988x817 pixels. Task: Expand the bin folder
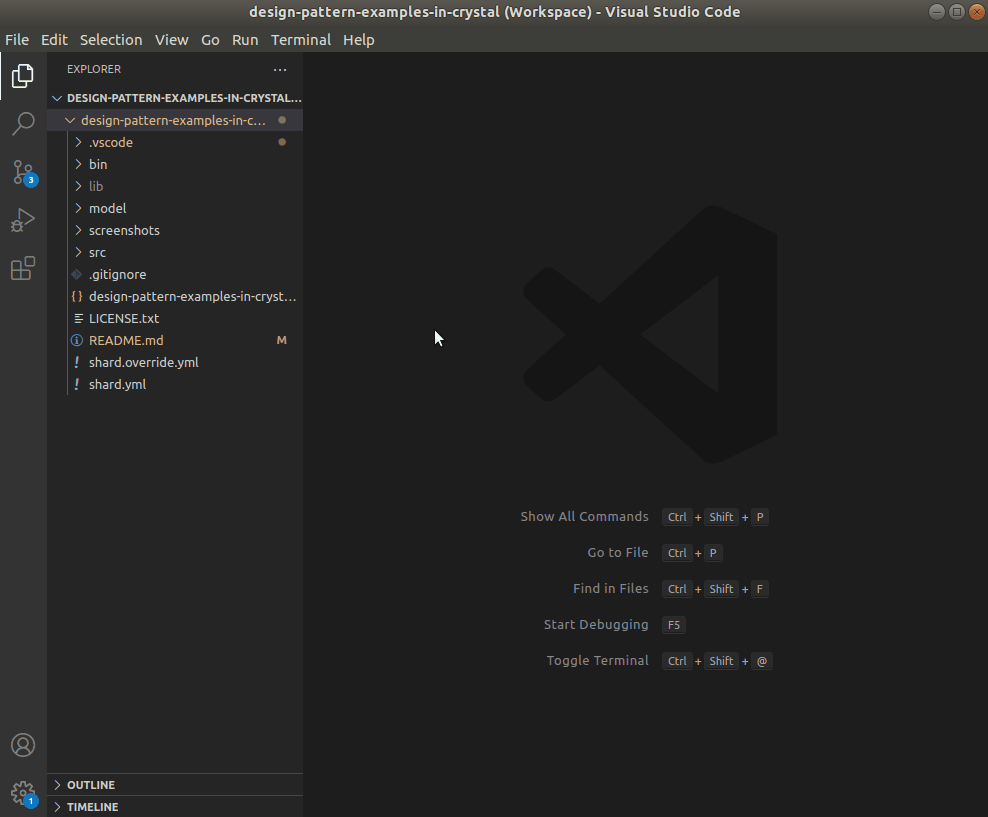(78, 164)
